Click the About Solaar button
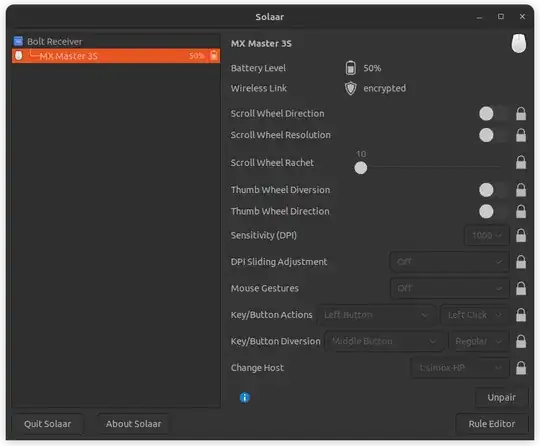 point(133,424)
